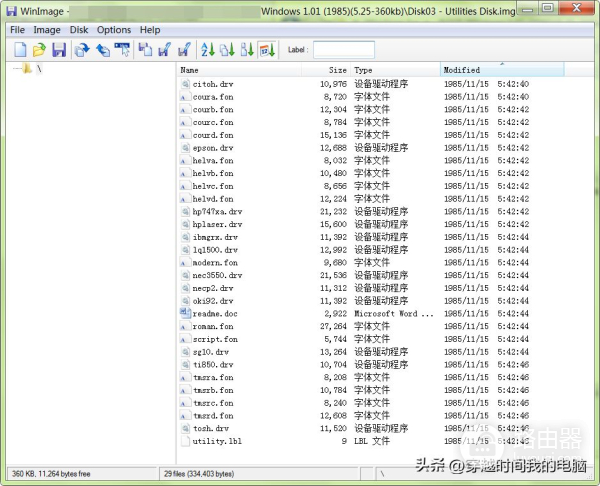Click status bar text 360 KB bytes free
Viewport: 600px width, 486px height.
(x=51, y=474)
